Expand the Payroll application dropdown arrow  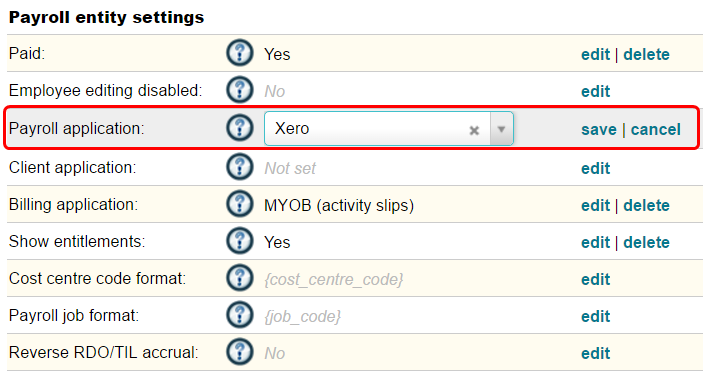coord(501,129)
